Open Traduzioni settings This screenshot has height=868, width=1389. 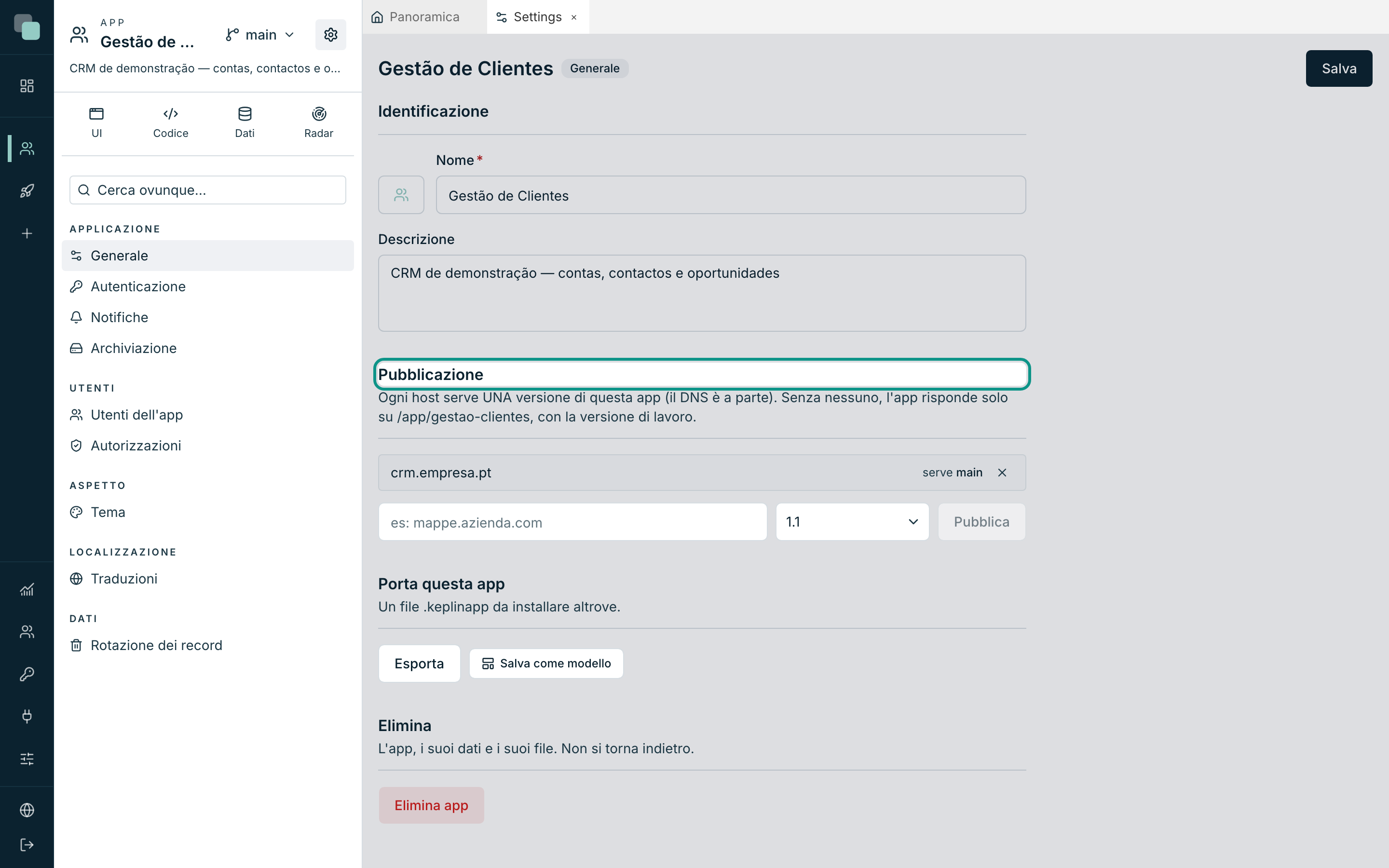coord(208,579)
